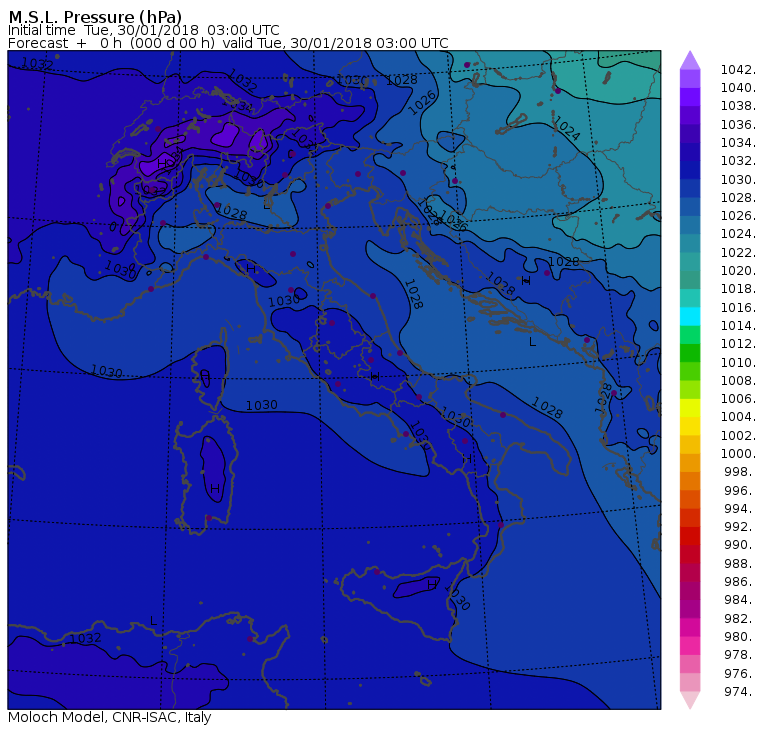Click the Forecast + 0 h valid line
This screenshot has height=731, width=760.
228,43
